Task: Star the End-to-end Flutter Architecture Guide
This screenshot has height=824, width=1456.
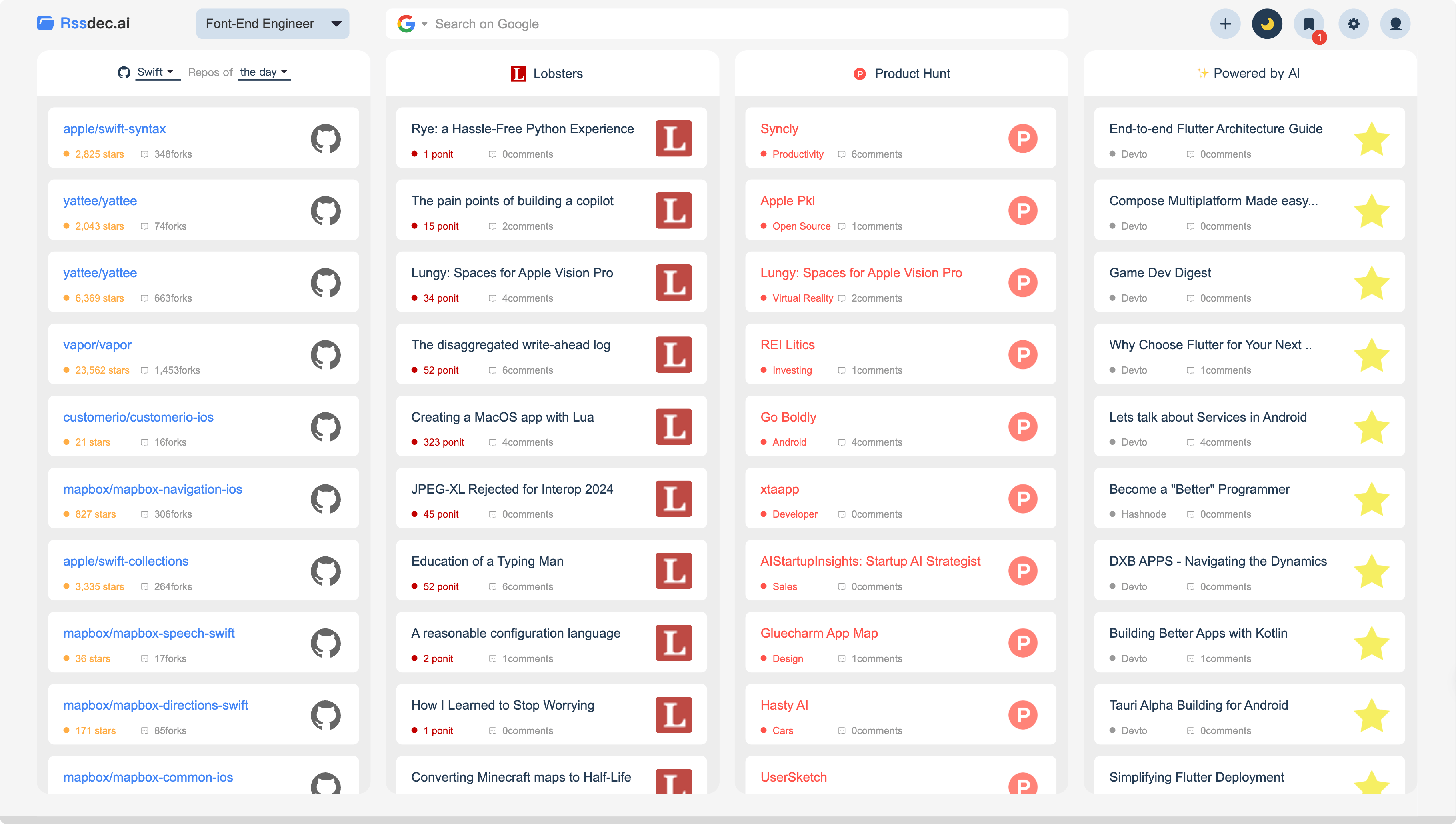Action: pyautogui.click(x=1372, y=139)
